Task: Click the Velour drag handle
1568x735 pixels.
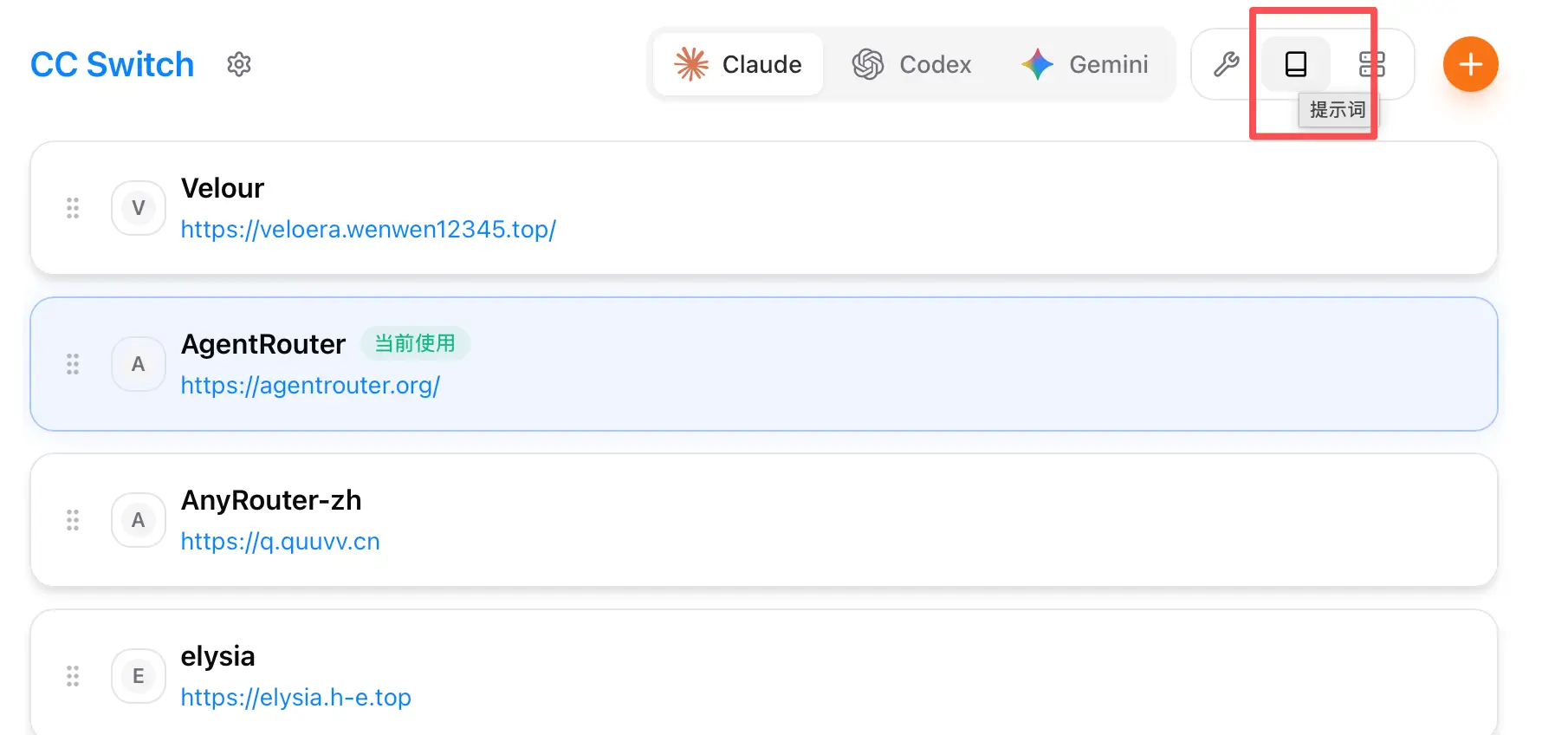Action: click(x=73, y=208)
